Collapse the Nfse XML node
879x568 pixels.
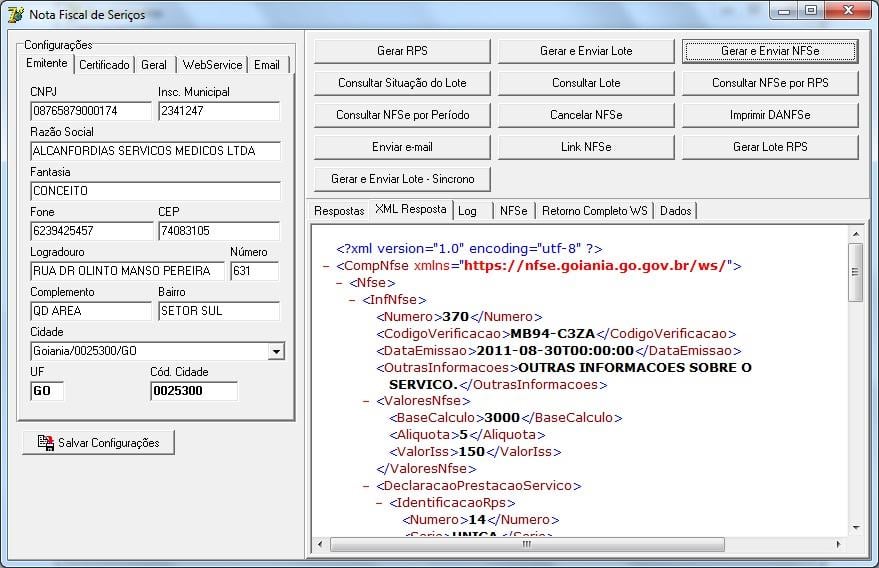[x=339, y=283]
